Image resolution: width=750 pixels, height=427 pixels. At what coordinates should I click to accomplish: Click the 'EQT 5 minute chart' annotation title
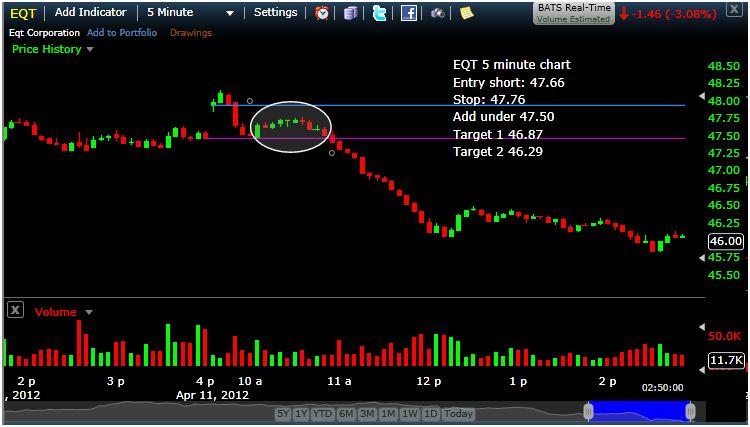click(512, 65)
